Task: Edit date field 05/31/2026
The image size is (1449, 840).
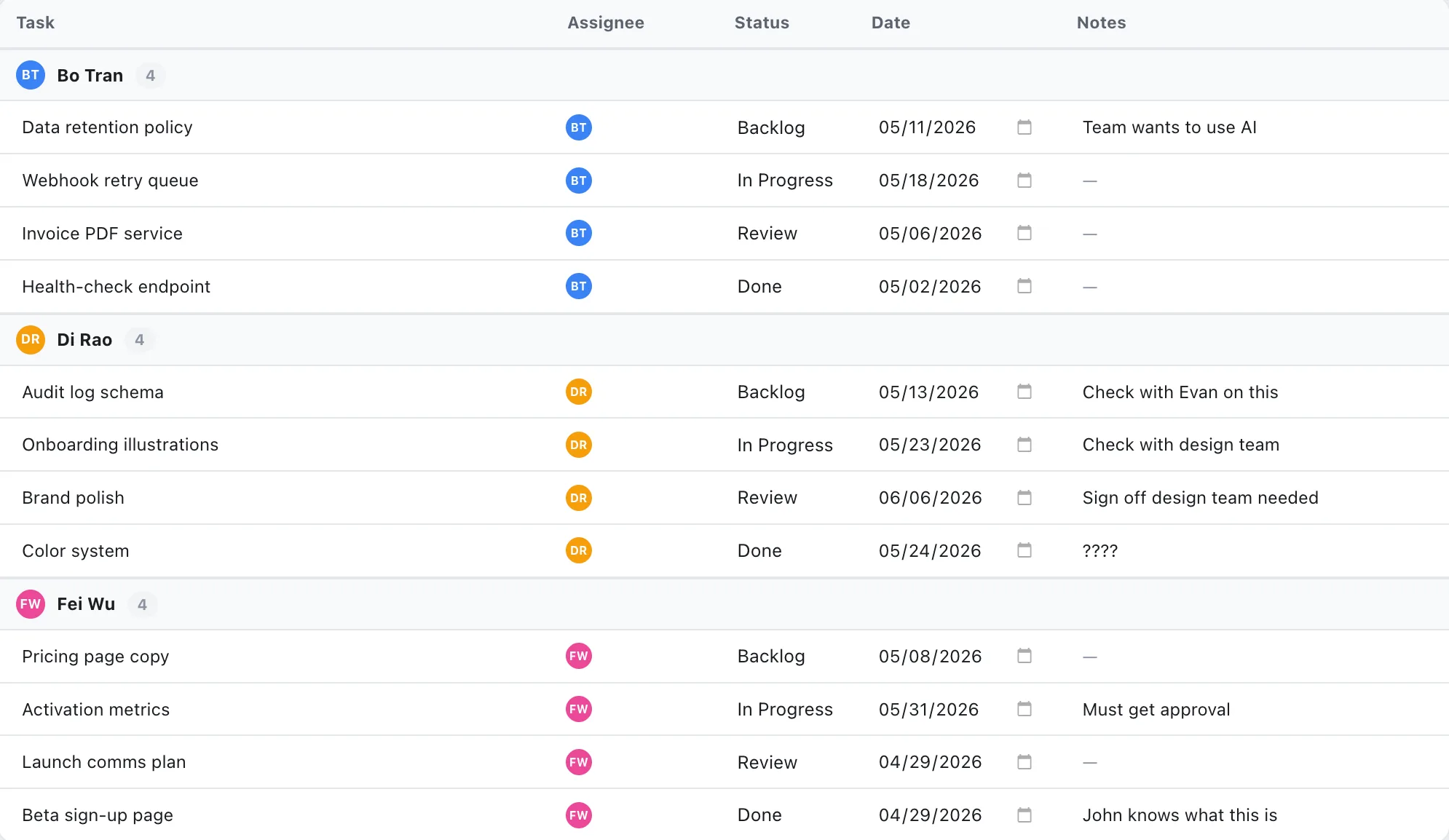Action: 928,709
